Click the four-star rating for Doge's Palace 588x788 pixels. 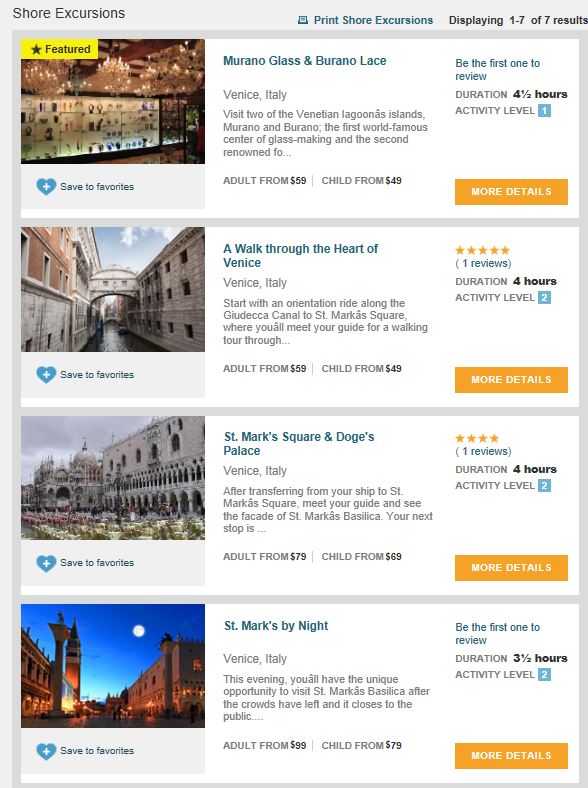click(x=477, y=438)
